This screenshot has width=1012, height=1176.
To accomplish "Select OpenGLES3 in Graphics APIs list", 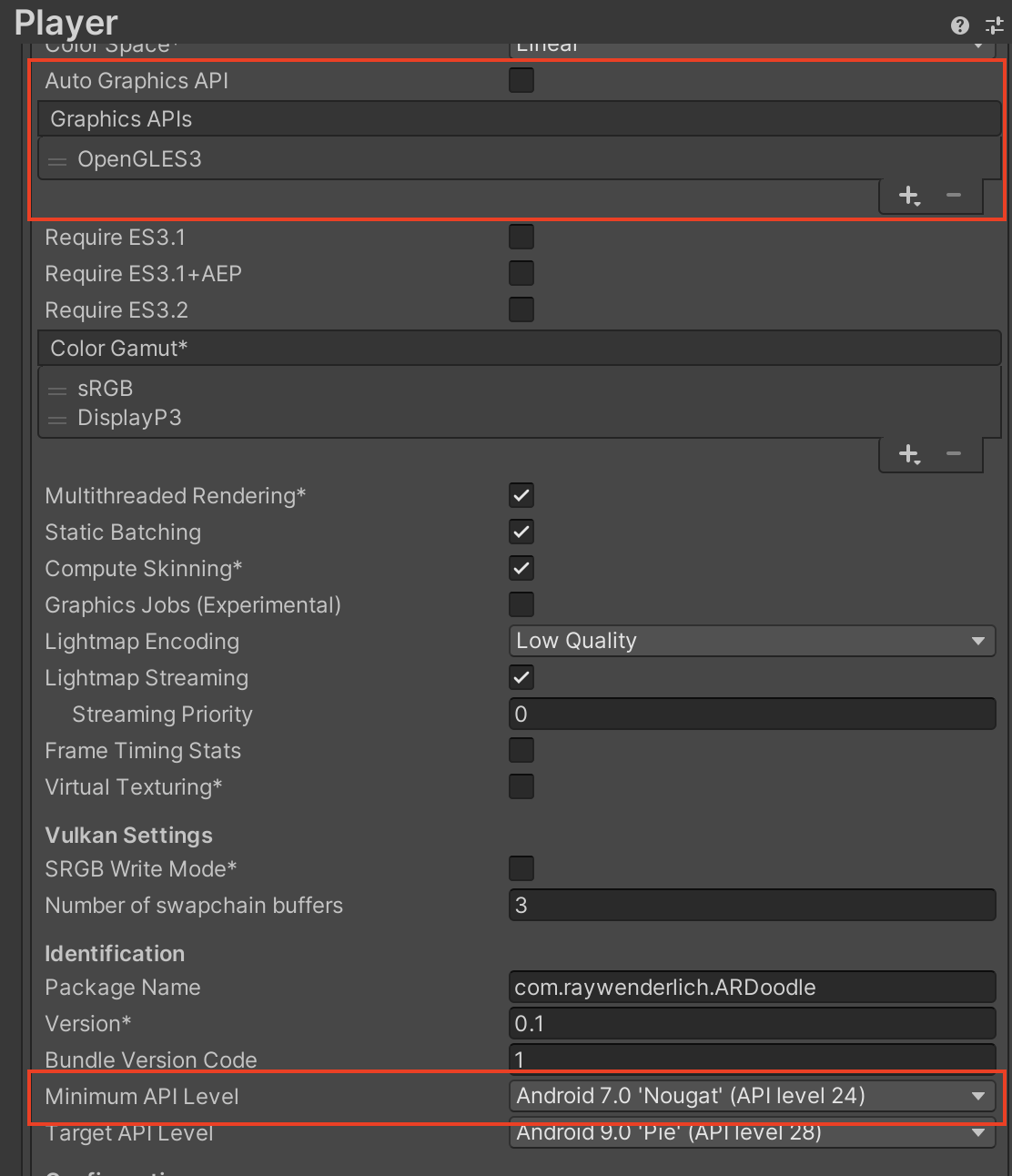I will [139, 159].
